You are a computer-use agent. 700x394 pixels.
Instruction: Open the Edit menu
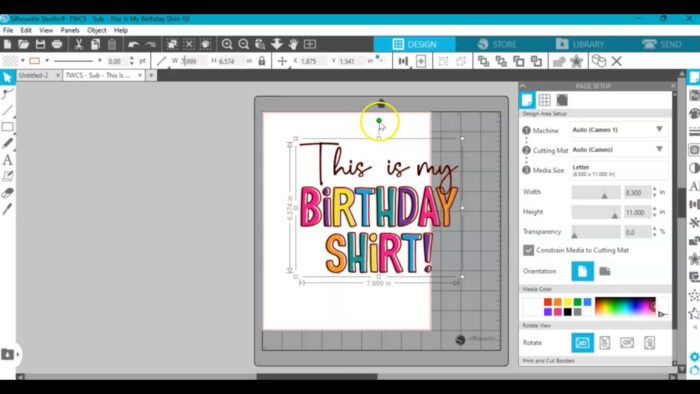point(26,30)
